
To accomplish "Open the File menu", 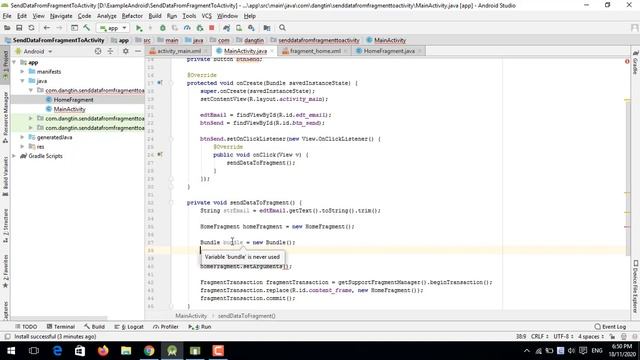I will [x=7, y=16].
